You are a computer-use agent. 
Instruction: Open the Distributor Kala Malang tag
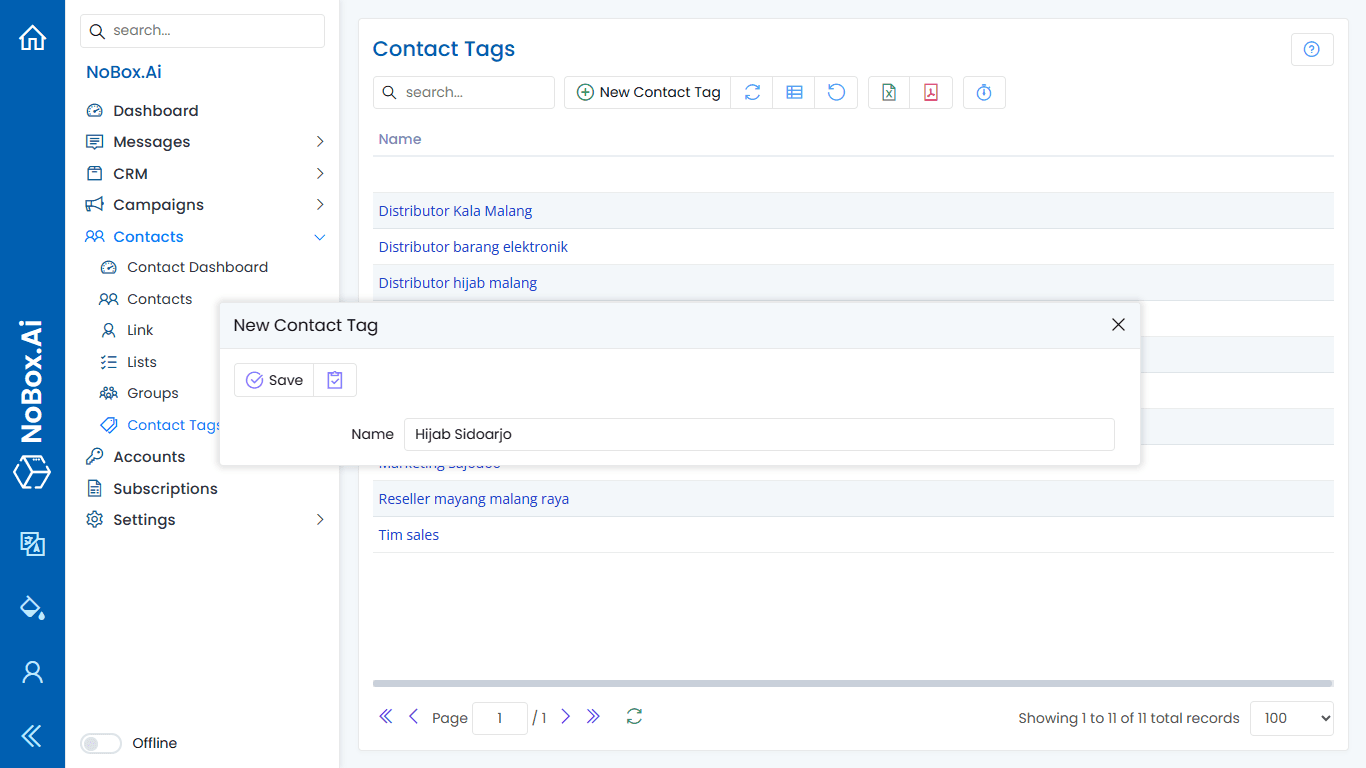point(455,210)
